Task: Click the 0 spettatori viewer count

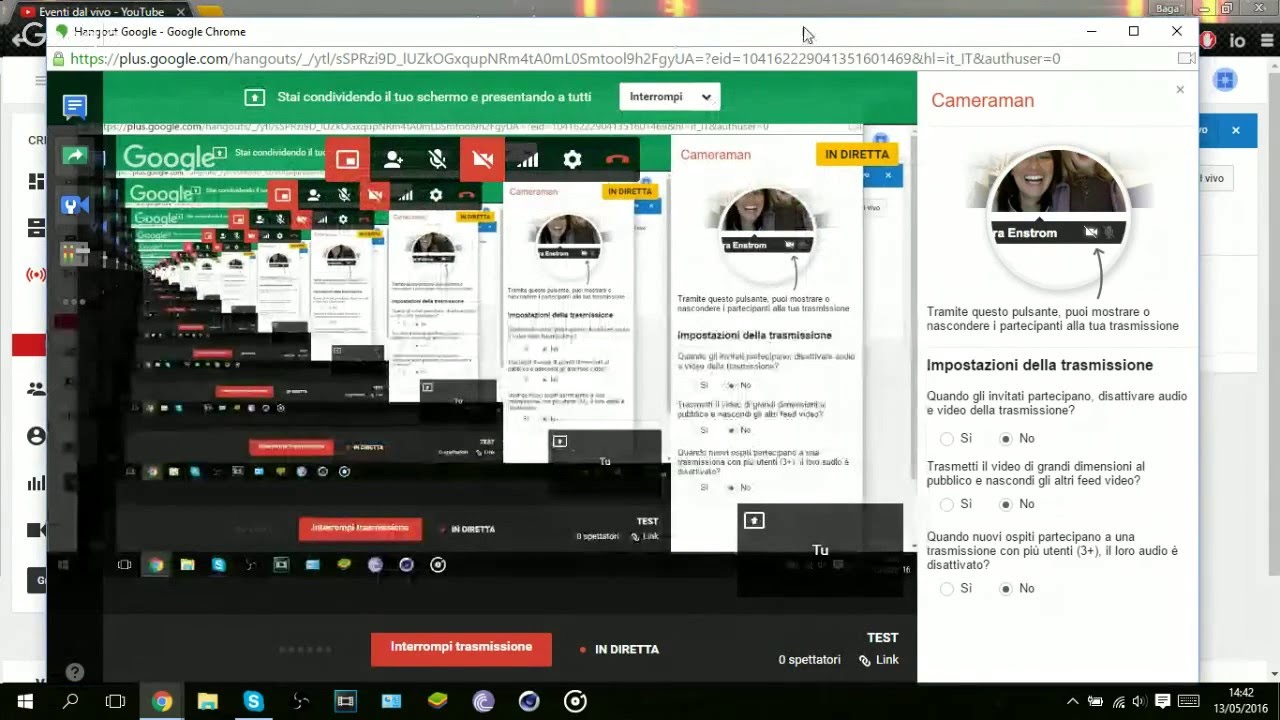Action: (x=809, y=660)
